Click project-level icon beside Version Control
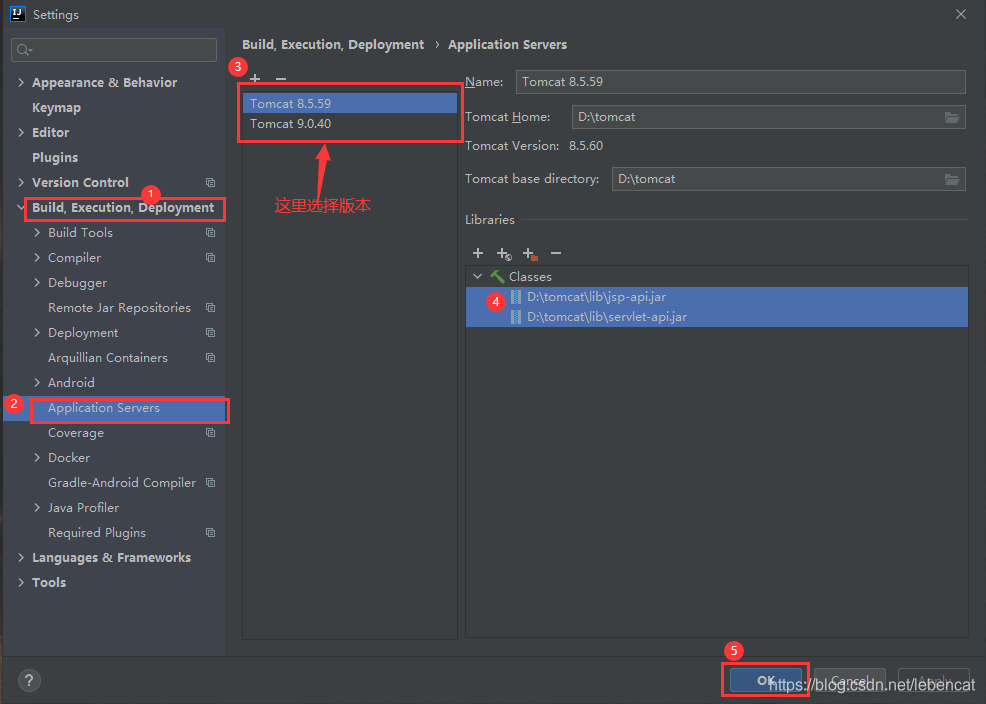The height and width of the screenshot is (704, 986). pyautogui.click(x=211, y=183)
